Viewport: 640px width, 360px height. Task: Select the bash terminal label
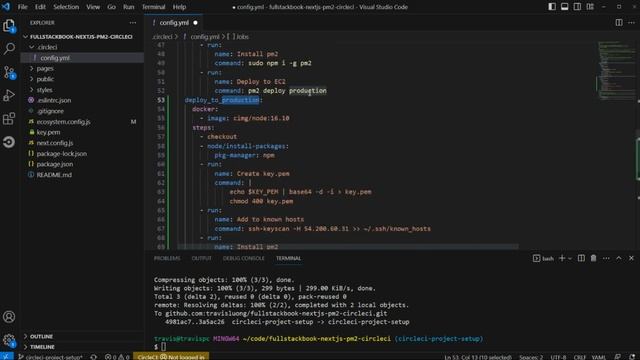coord(544,258)
